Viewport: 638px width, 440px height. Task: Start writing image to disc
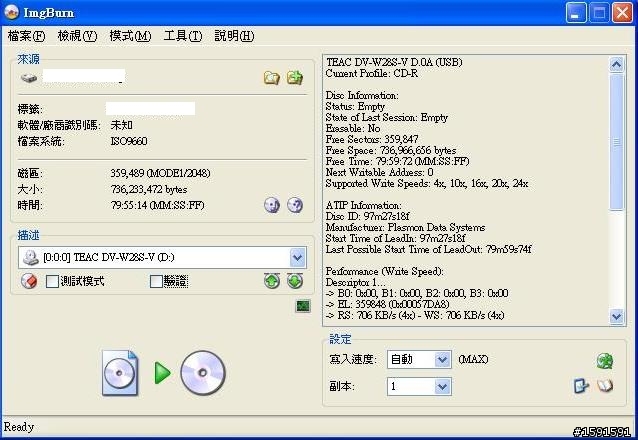162,372
